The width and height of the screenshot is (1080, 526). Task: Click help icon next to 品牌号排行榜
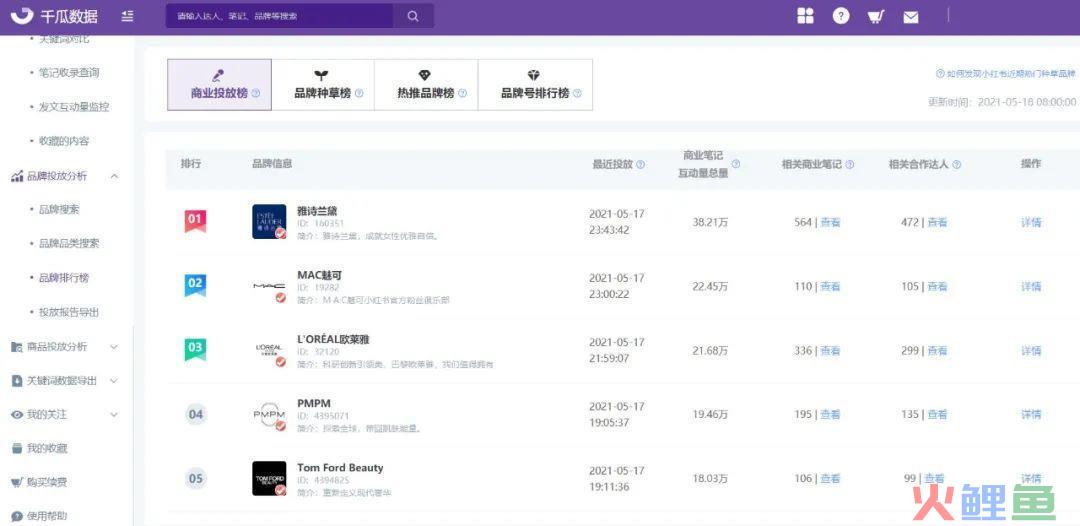click(x=577, y=94)
